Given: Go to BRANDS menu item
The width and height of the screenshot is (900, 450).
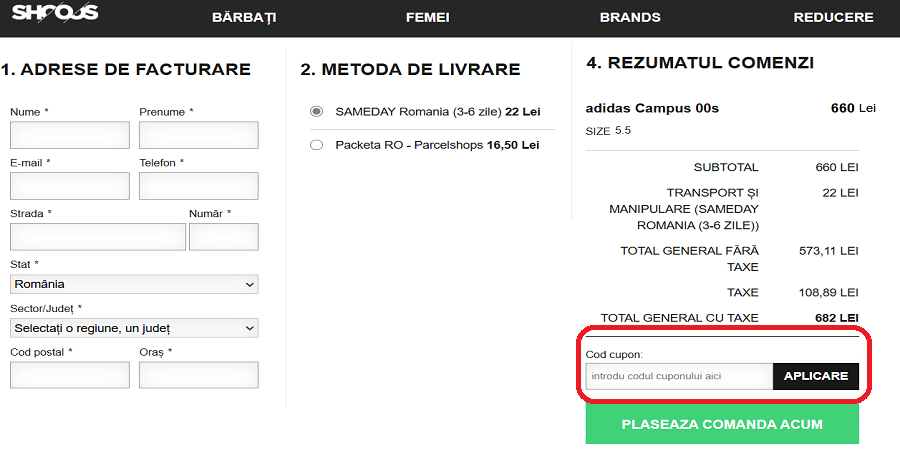Looking at the screenshot, I should [x=630, y=17].
